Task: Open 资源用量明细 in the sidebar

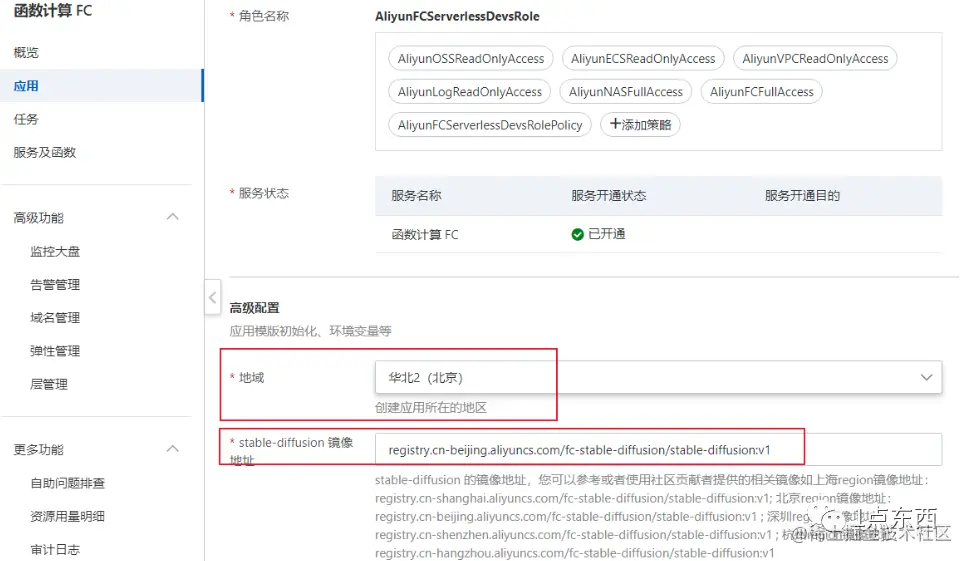Action: [67, 517]
